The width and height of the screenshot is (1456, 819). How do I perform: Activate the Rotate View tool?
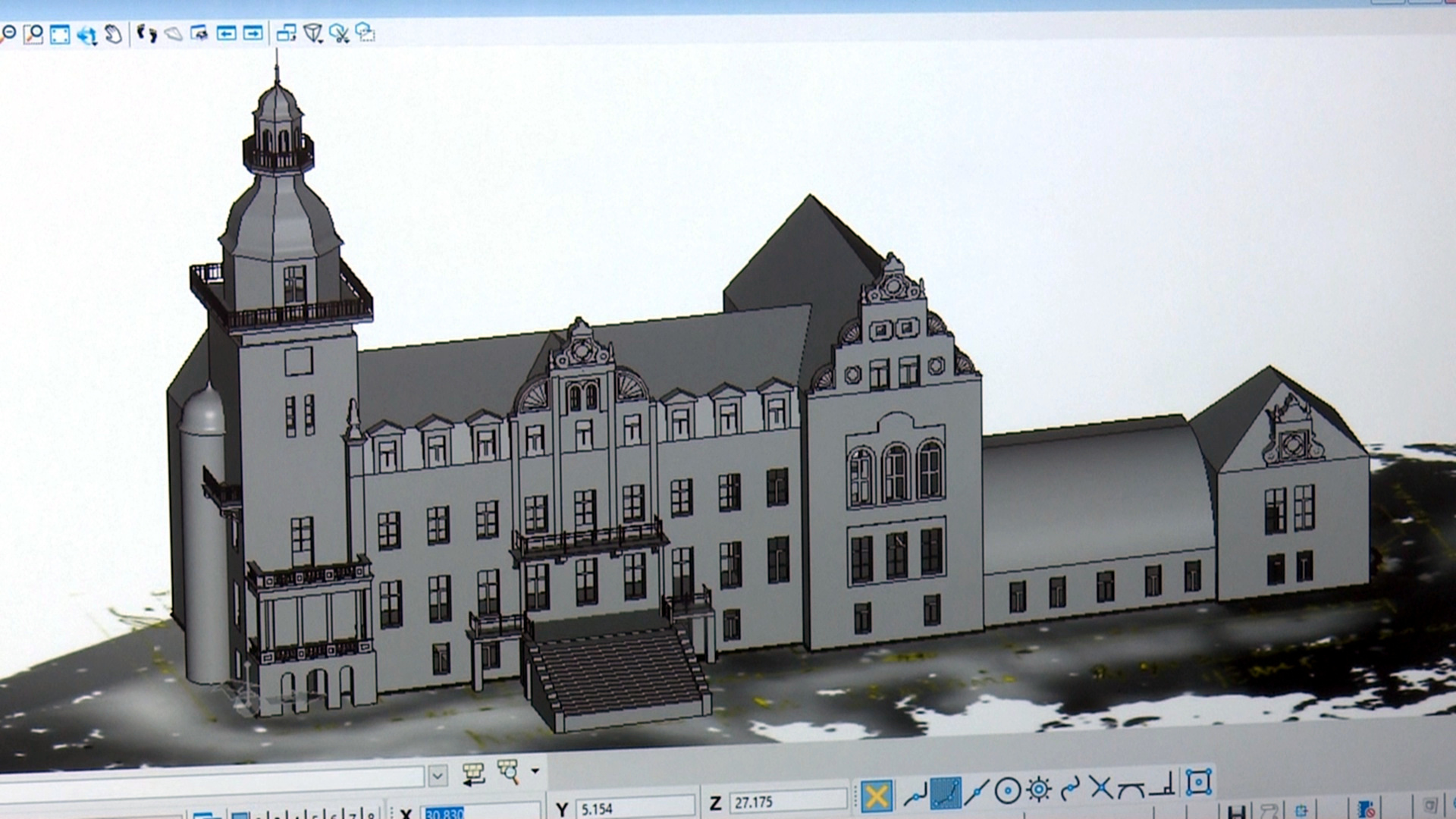(x=86, y=34)
